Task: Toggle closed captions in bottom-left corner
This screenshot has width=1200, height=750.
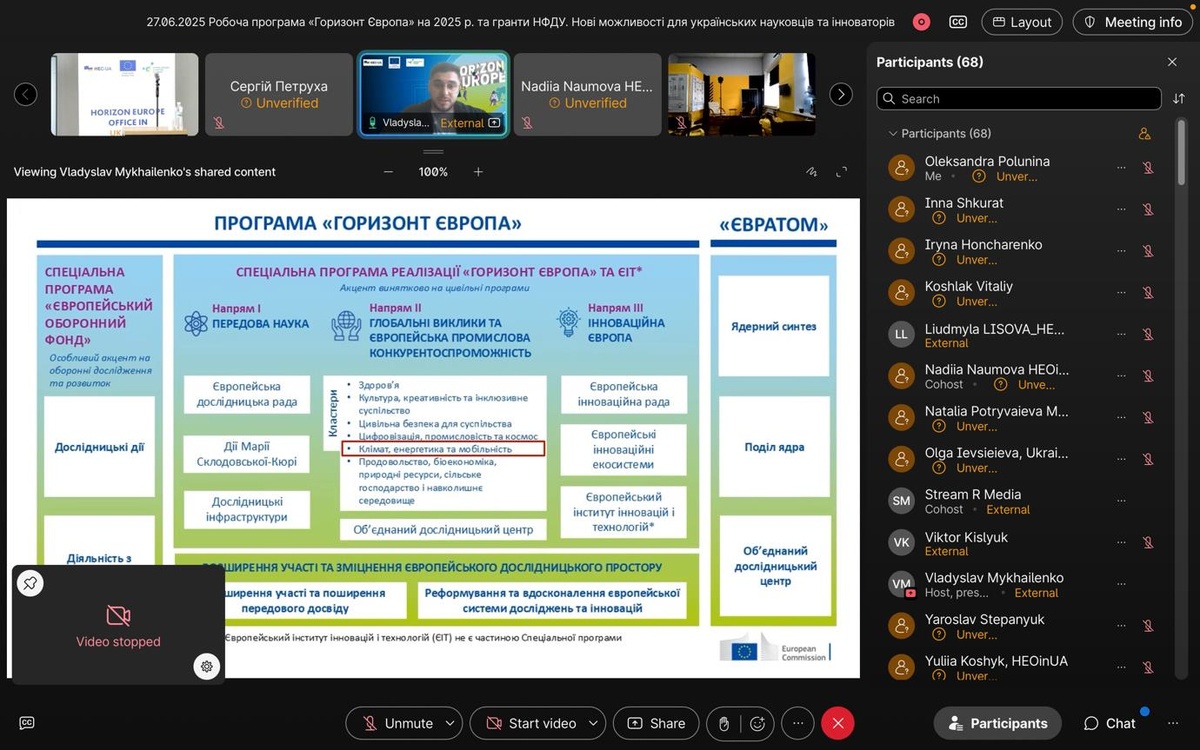Action: point(27,723)
